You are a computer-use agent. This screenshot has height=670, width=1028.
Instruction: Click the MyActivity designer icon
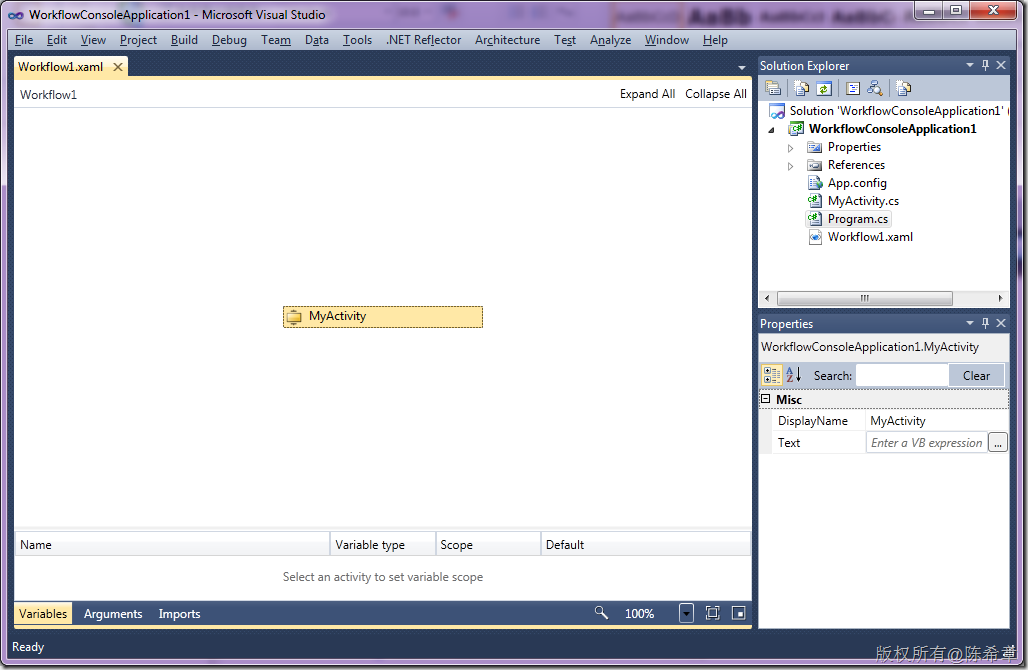(x=294, y=317)
